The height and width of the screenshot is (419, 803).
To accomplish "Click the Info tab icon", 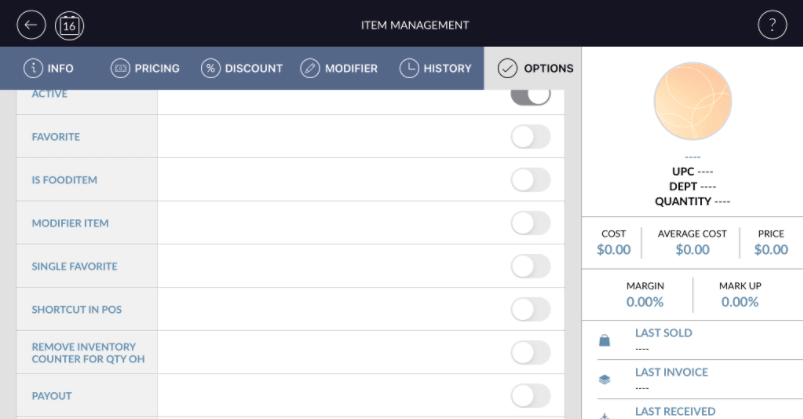I will pyautogui.click(x=32, y=68).
